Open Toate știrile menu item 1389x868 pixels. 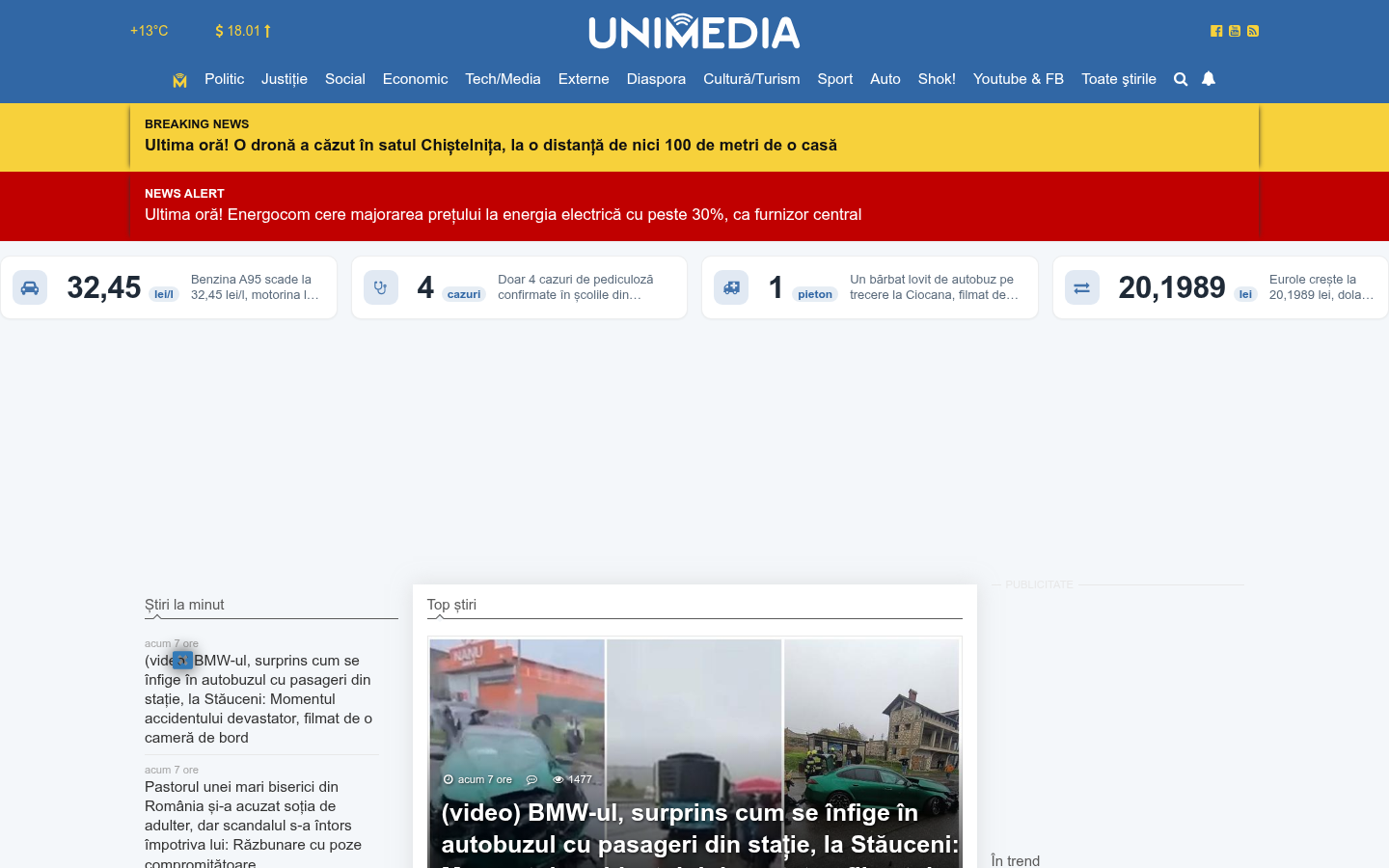coord(1119,79)
